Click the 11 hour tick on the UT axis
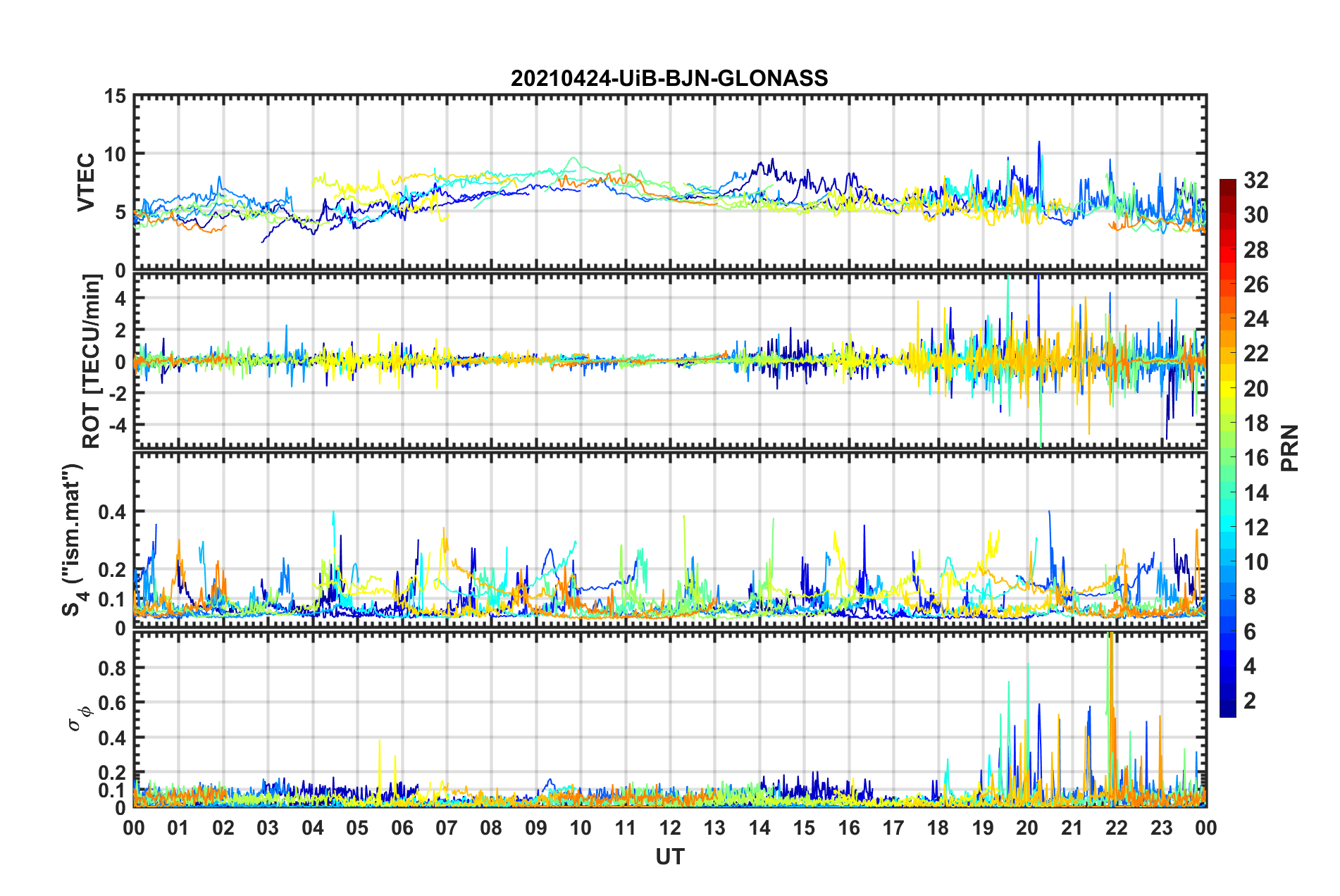The width and height of the screenshot is (1340, 896). [x=626, y=828]
